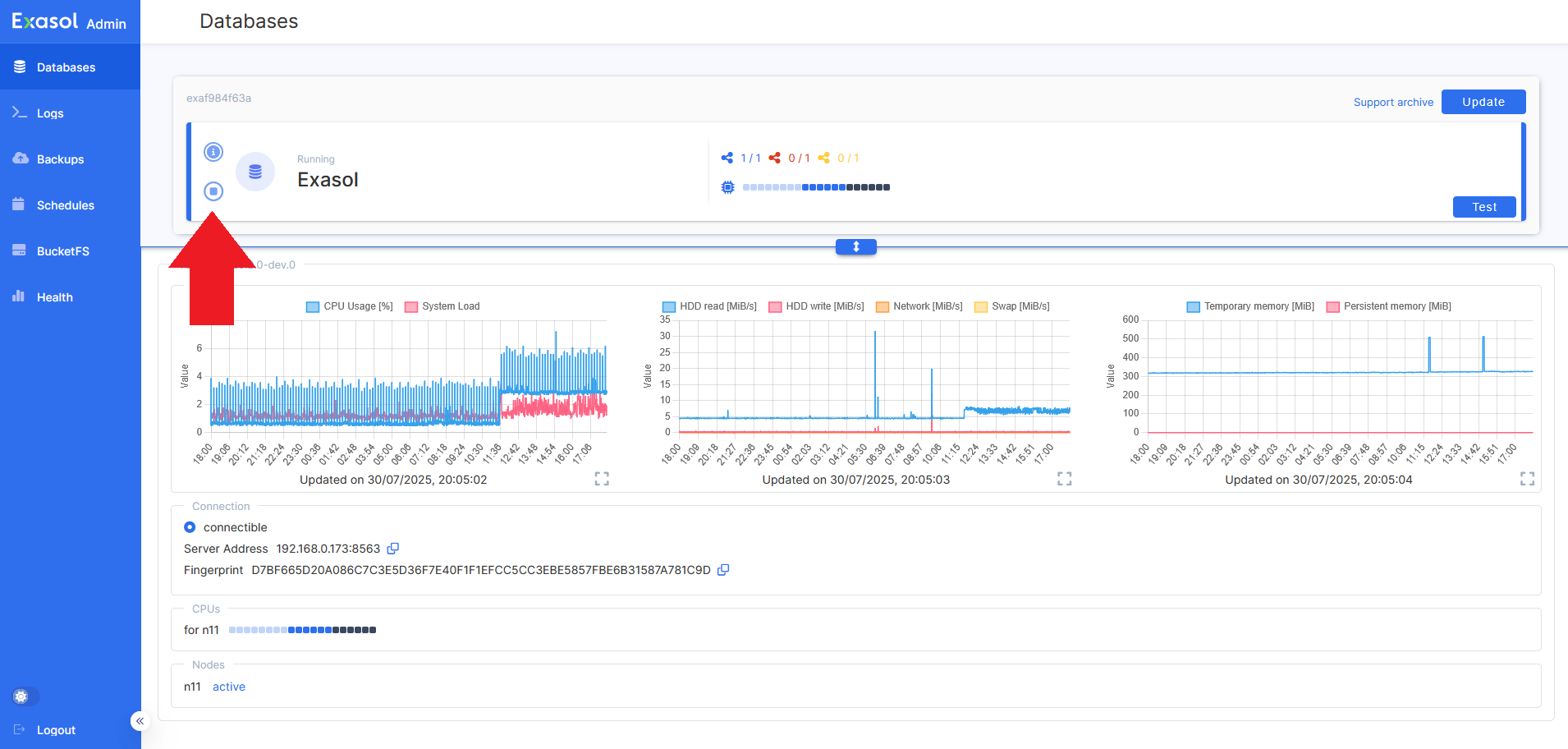The image size is (1568, 749).
Task: Click 'Updated on 30/07/2025, 20:05:04' text
Action: coord(1318,480)
